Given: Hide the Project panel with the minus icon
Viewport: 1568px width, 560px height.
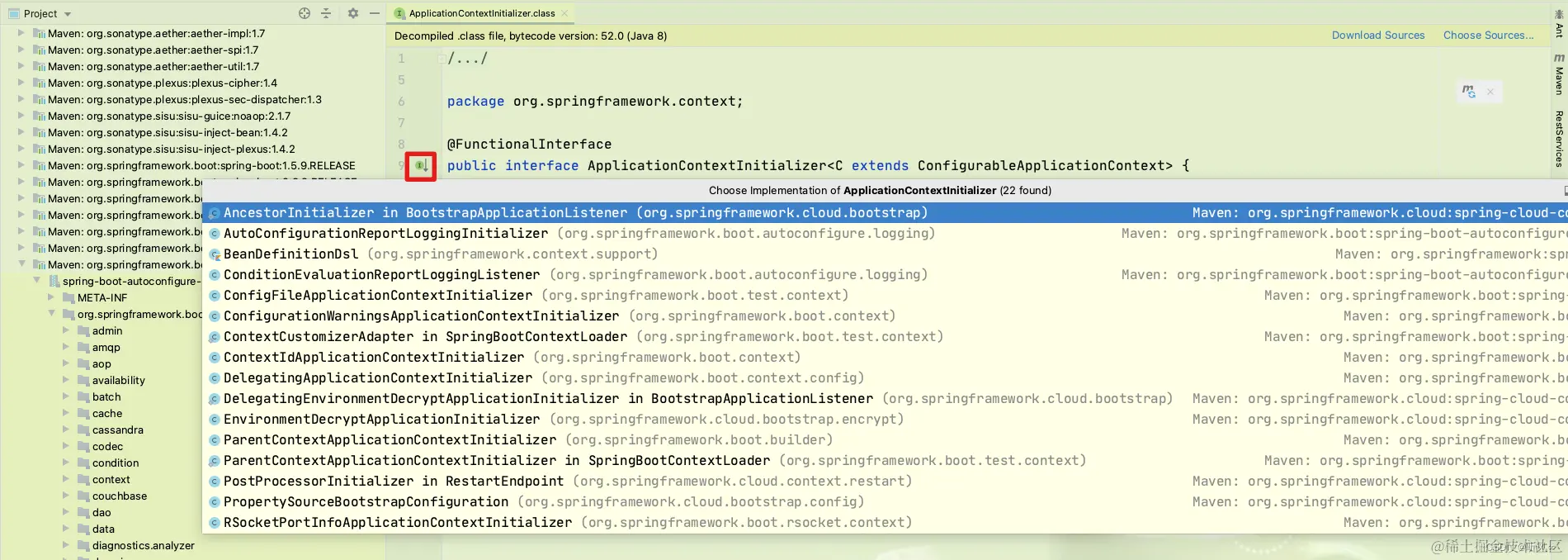Looking at the screenshot, I should (375, 13).
